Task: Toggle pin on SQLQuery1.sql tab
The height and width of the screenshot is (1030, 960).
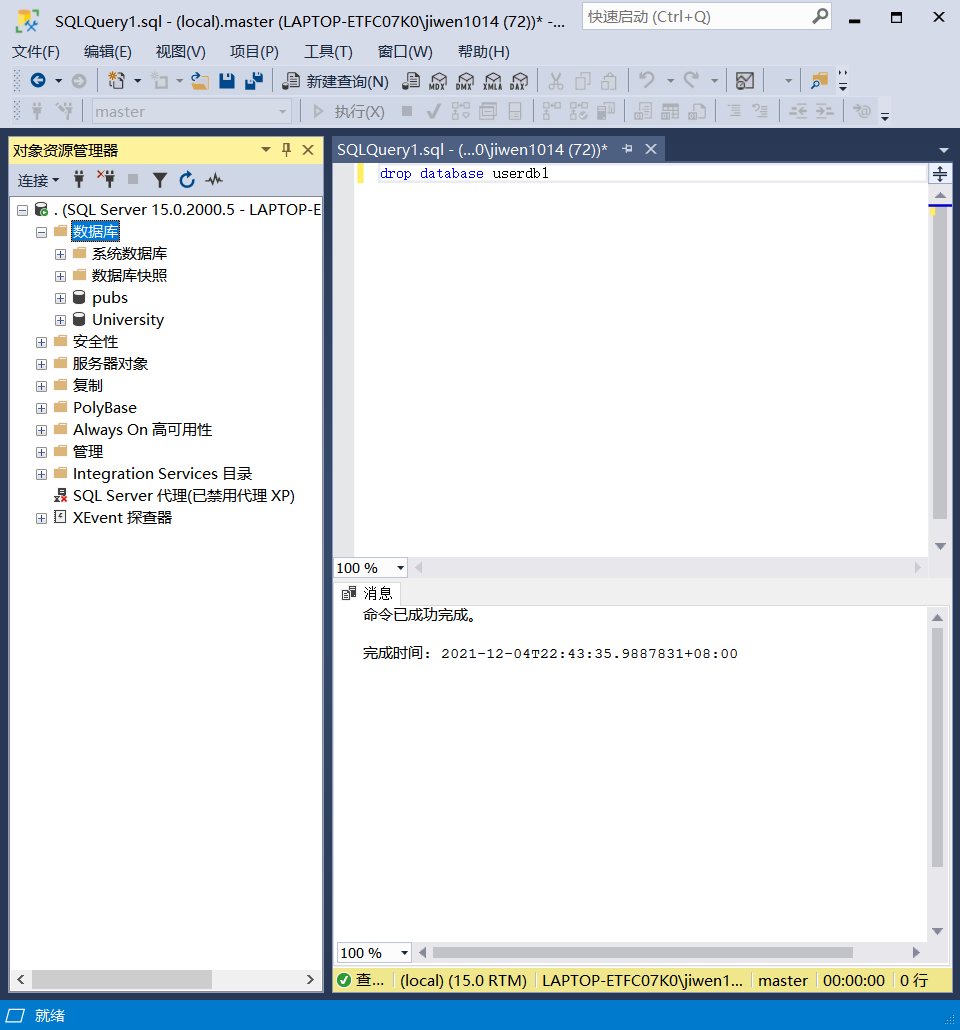Action: pos(628,149)
